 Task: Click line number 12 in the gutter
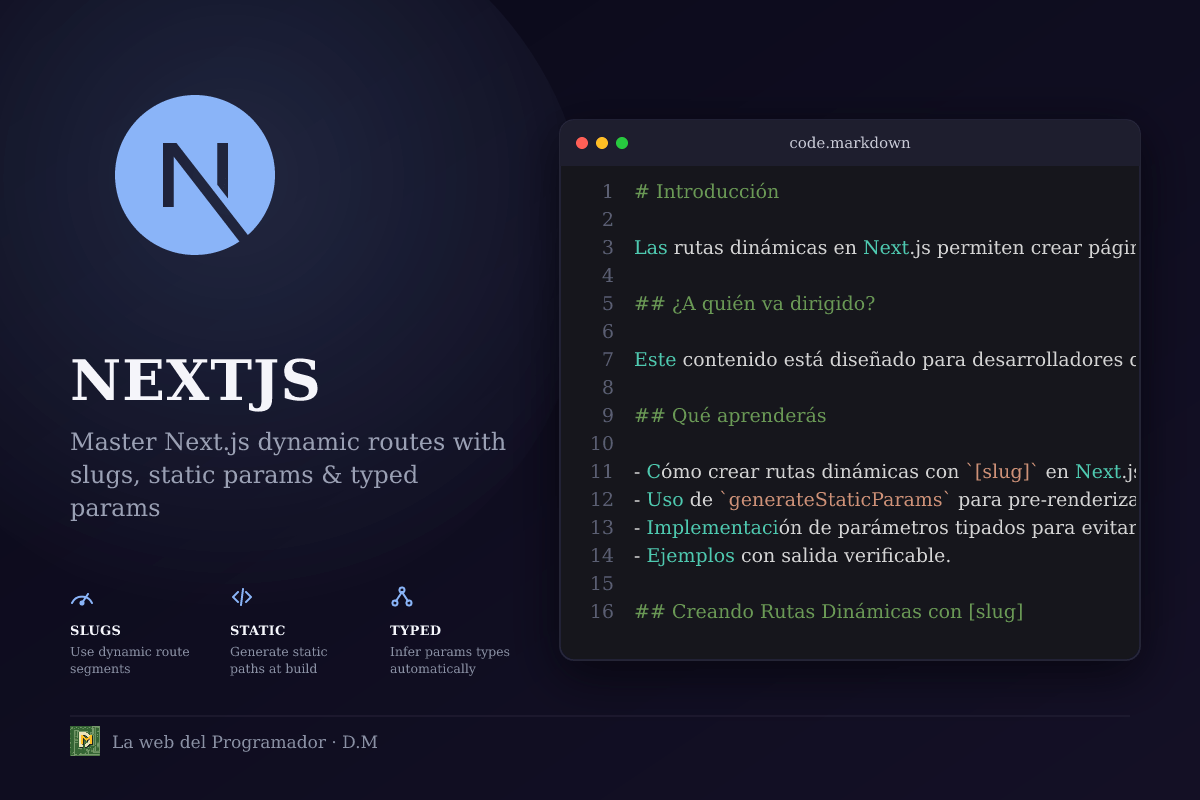tap(602, 499)
